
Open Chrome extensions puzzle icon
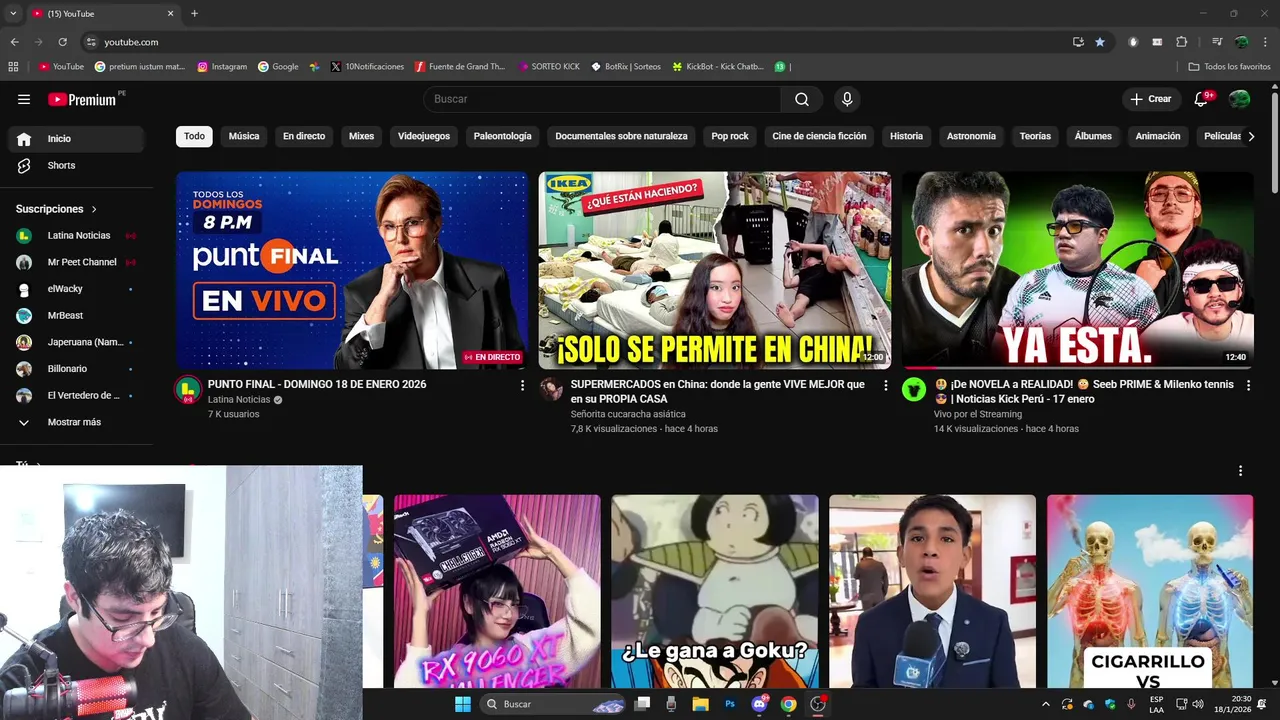1182,42
